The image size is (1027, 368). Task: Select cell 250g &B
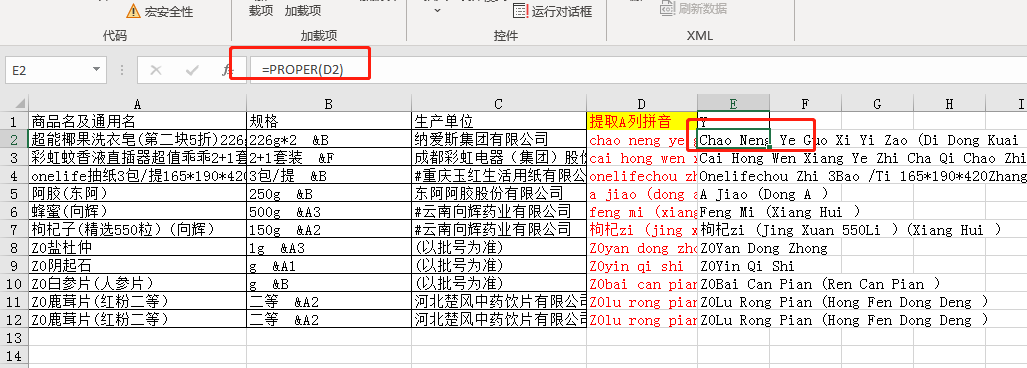(329, 194)
